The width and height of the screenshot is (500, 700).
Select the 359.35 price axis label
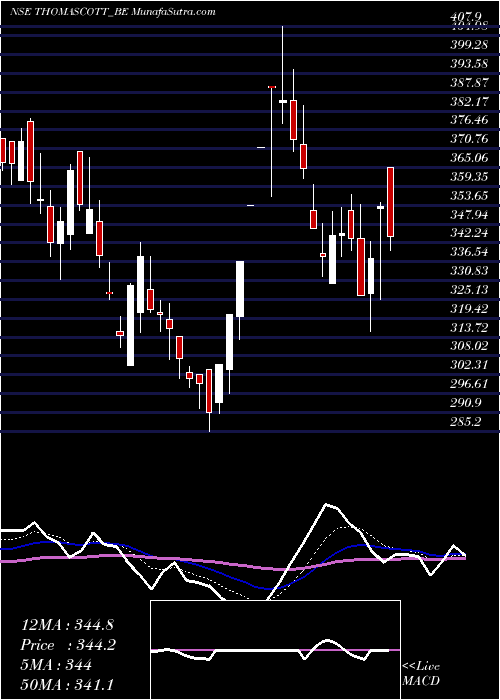click(469, 177)
